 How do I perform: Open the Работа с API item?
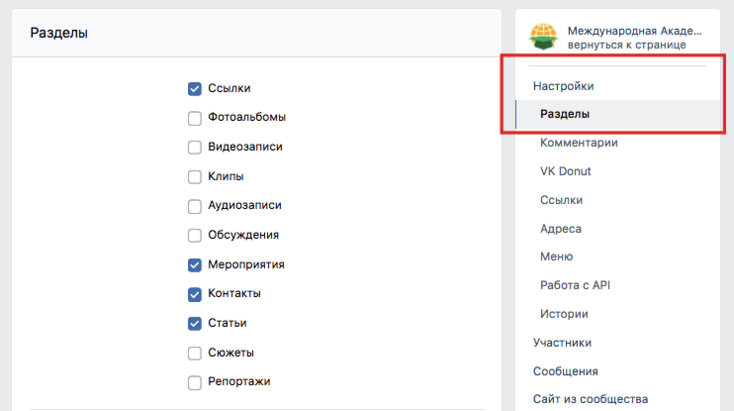(575, 285)
